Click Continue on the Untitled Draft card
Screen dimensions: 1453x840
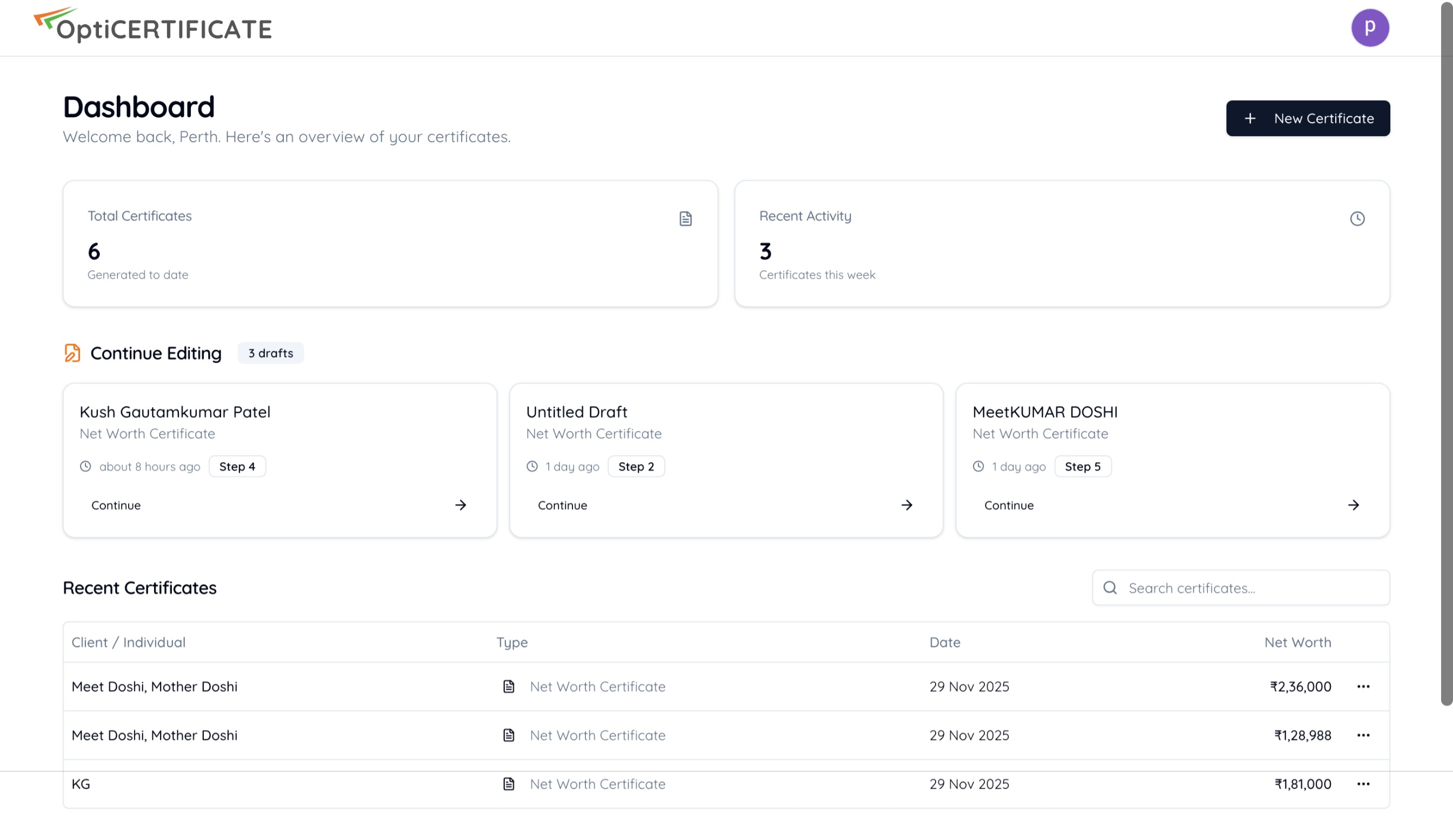(562, 505)
